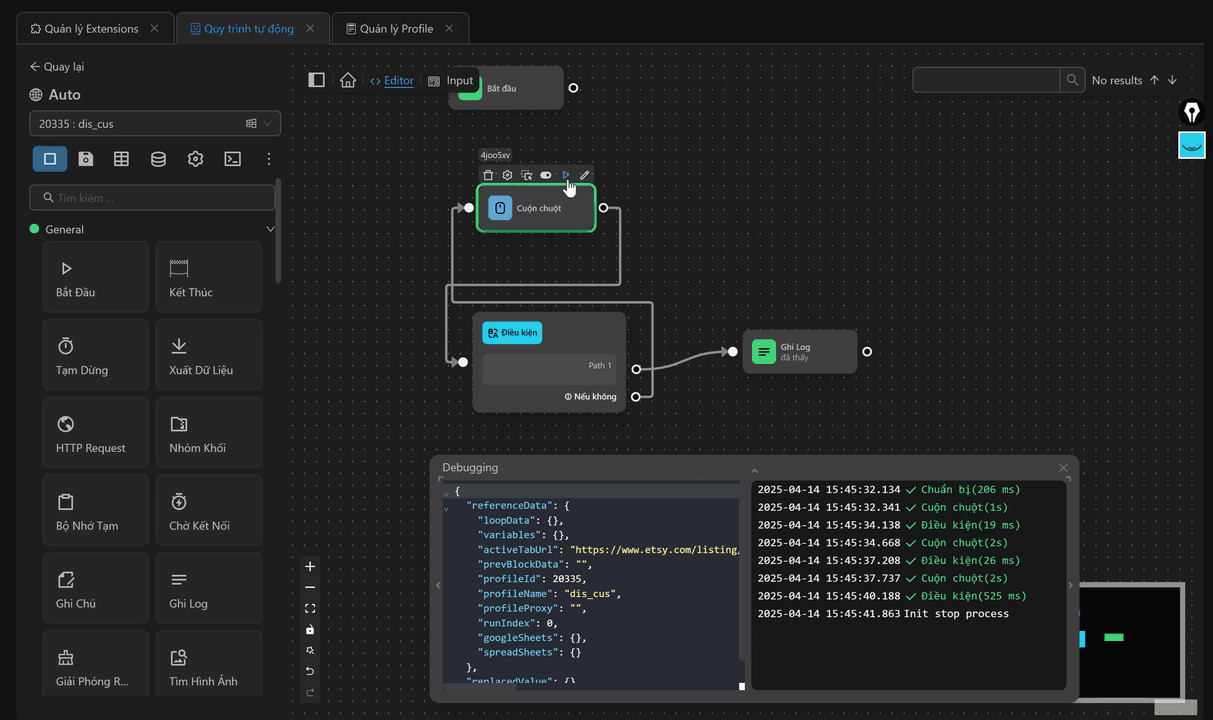This screenshot has width=1213, height=720.
Task: Click the Tìm kiếm block search field
Action: pos(152,198)
